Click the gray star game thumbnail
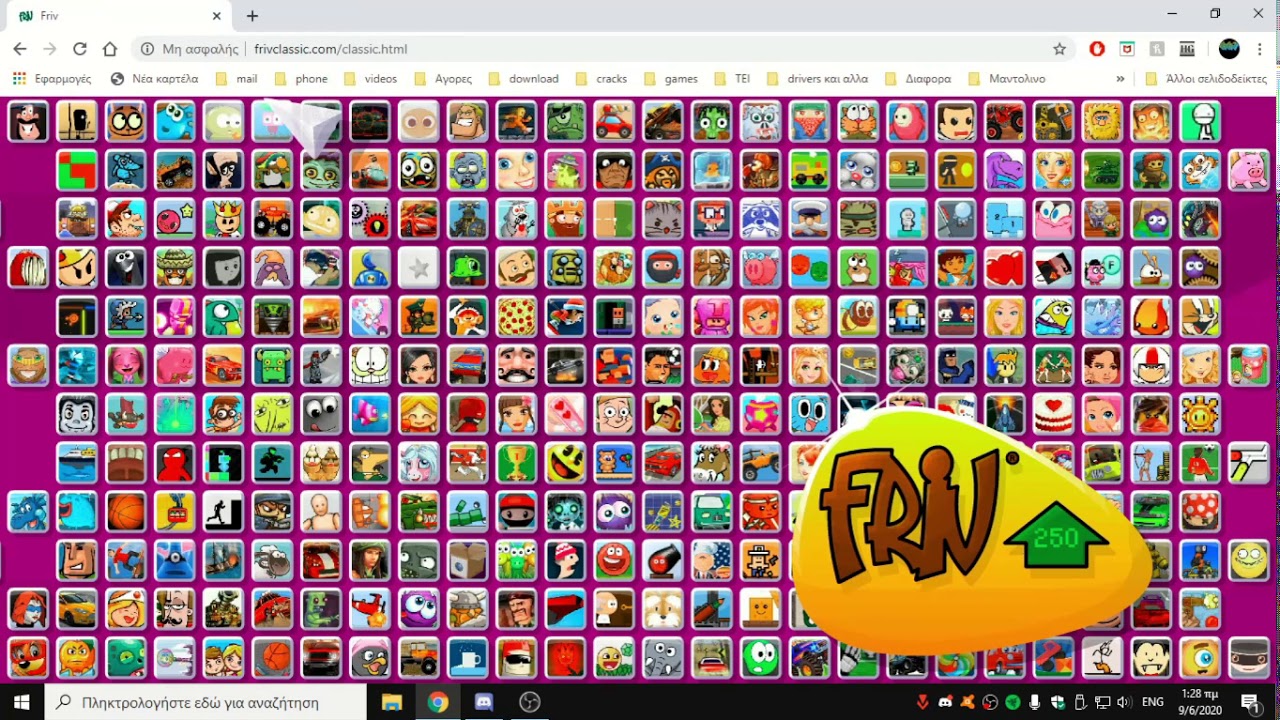The width and height of the screenshot is (1280, 720). (x=419, y=267)
